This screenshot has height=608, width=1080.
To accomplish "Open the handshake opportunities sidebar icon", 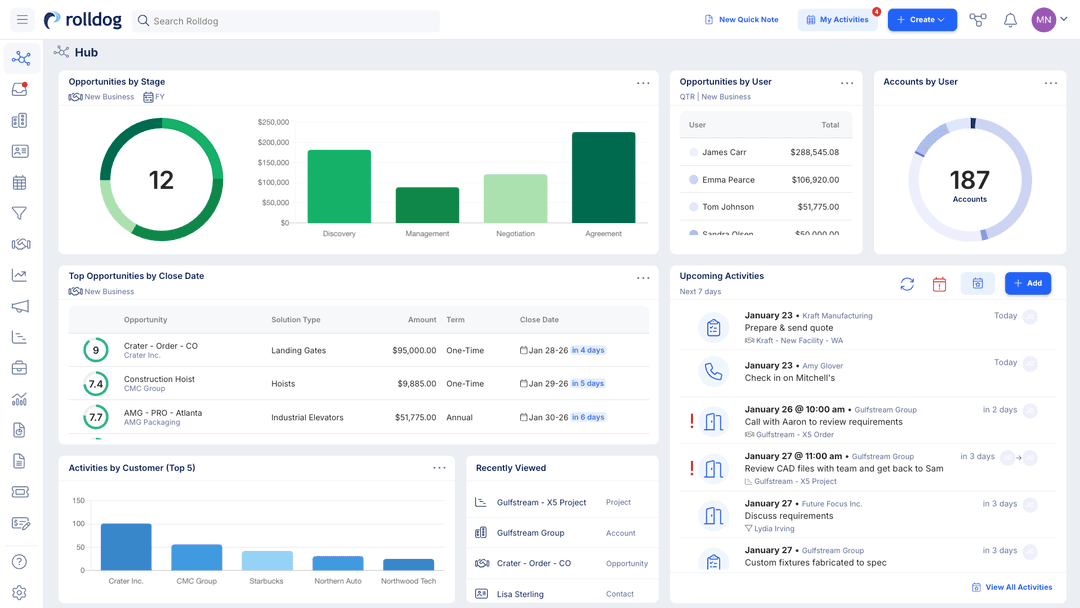I will (21, 244).
